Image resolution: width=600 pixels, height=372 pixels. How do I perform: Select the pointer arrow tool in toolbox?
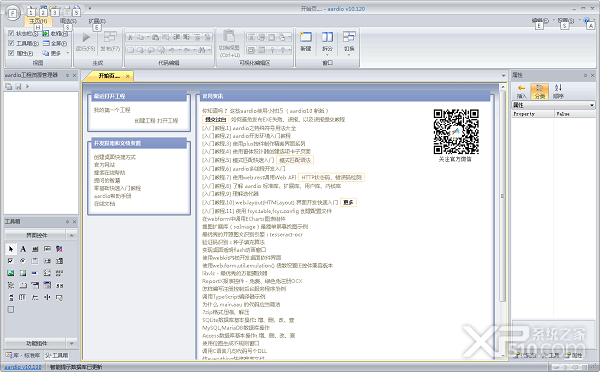[x=11, y=249]
